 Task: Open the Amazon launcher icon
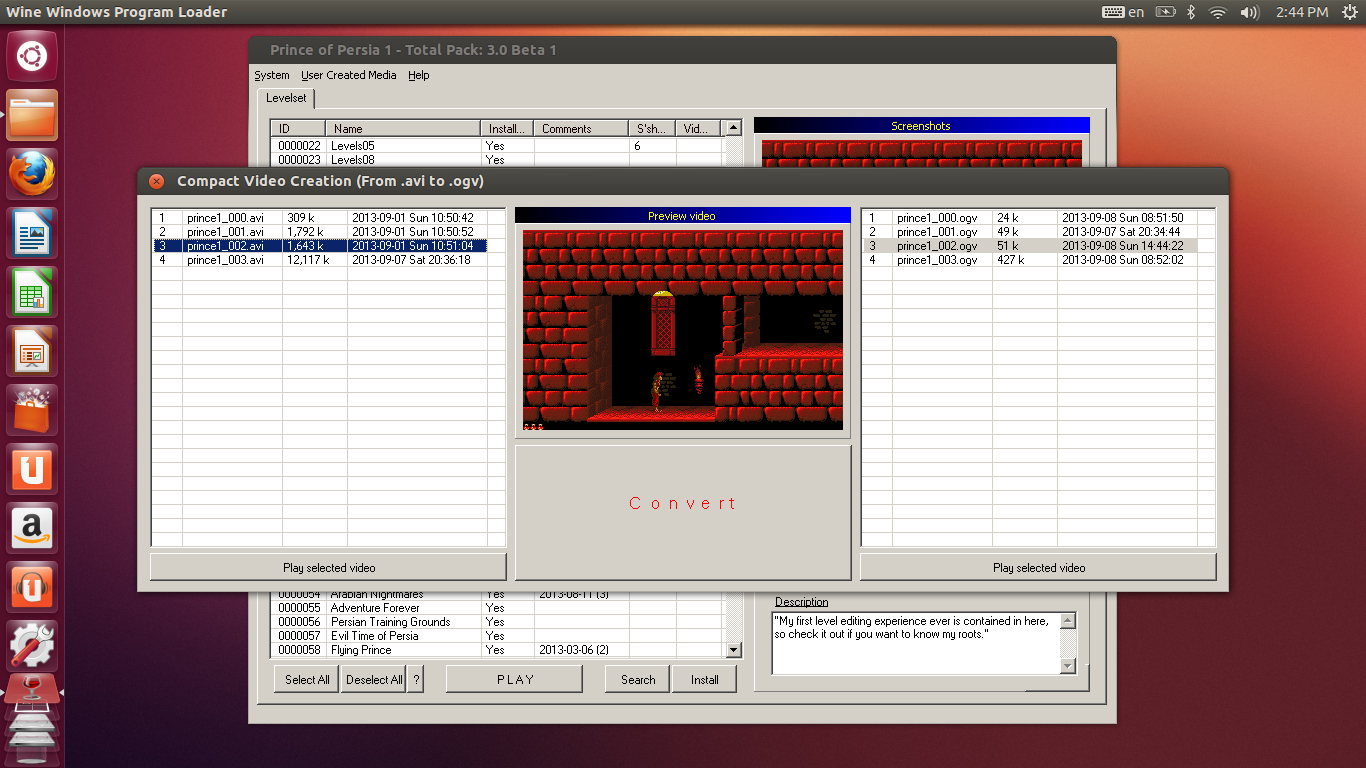pyautogui.click(x=32, y=528)
